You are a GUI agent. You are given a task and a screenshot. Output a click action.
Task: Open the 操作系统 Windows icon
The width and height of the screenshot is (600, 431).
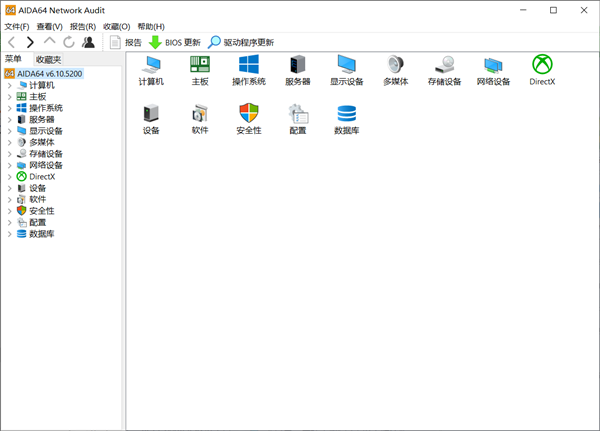[249, 66]
